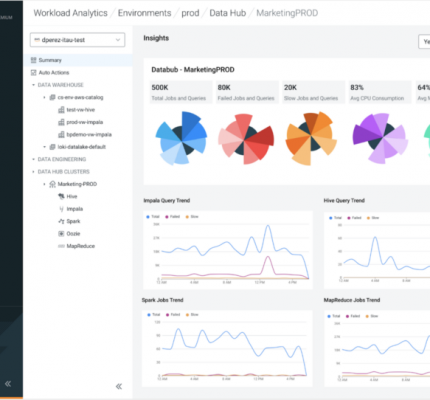Click the Summary grid icon

coord(33,60)
